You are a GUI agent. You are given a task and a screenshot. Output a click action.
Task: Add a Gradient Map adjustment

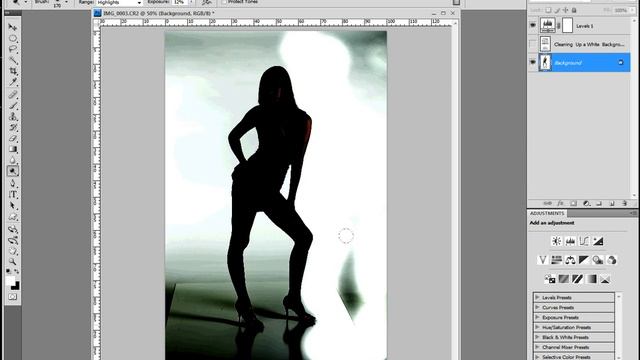(591, 279)
